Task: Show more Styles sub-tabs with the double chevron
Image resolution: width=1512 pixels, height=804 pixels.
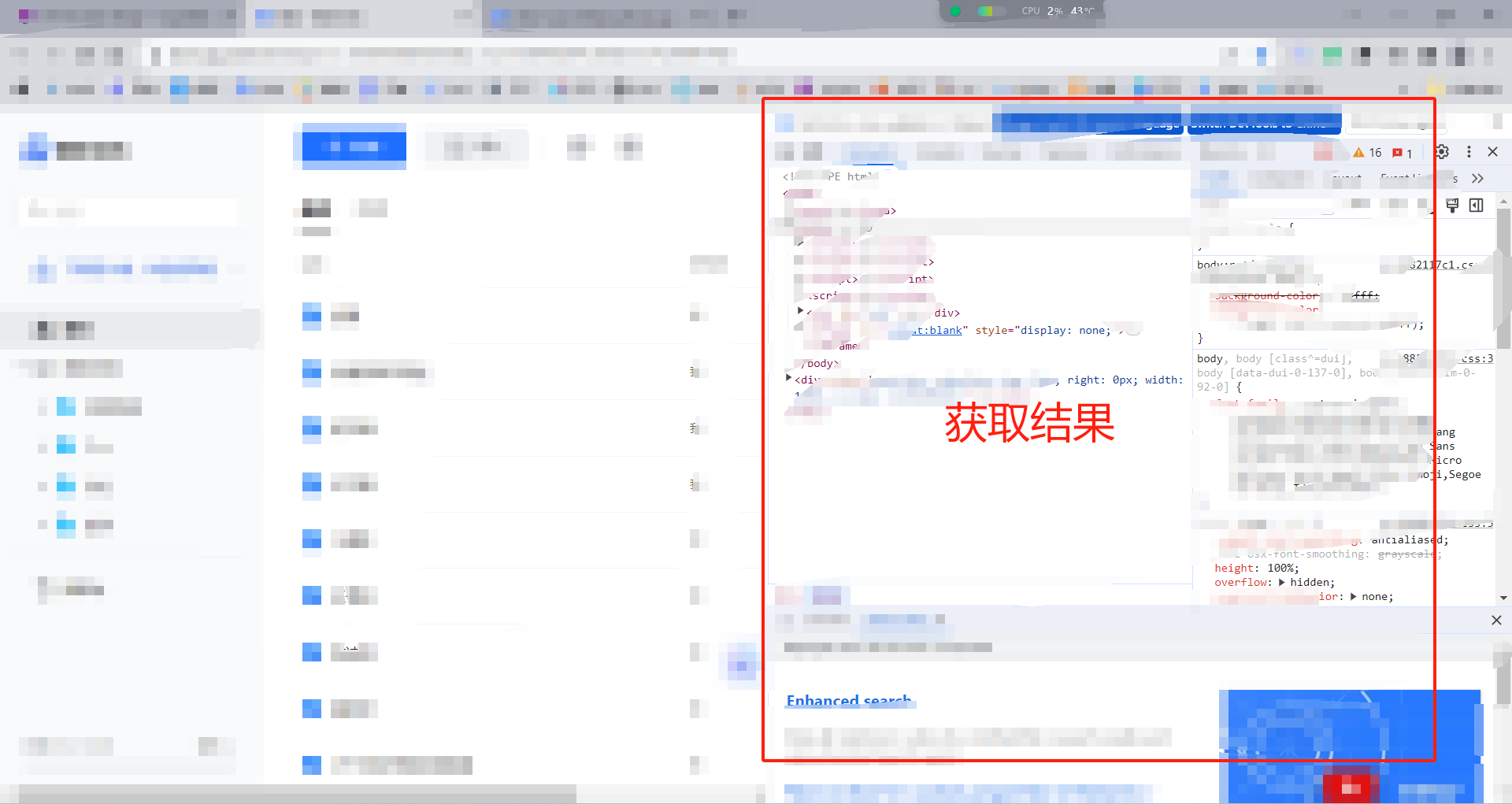Action: click(1477, 179)
